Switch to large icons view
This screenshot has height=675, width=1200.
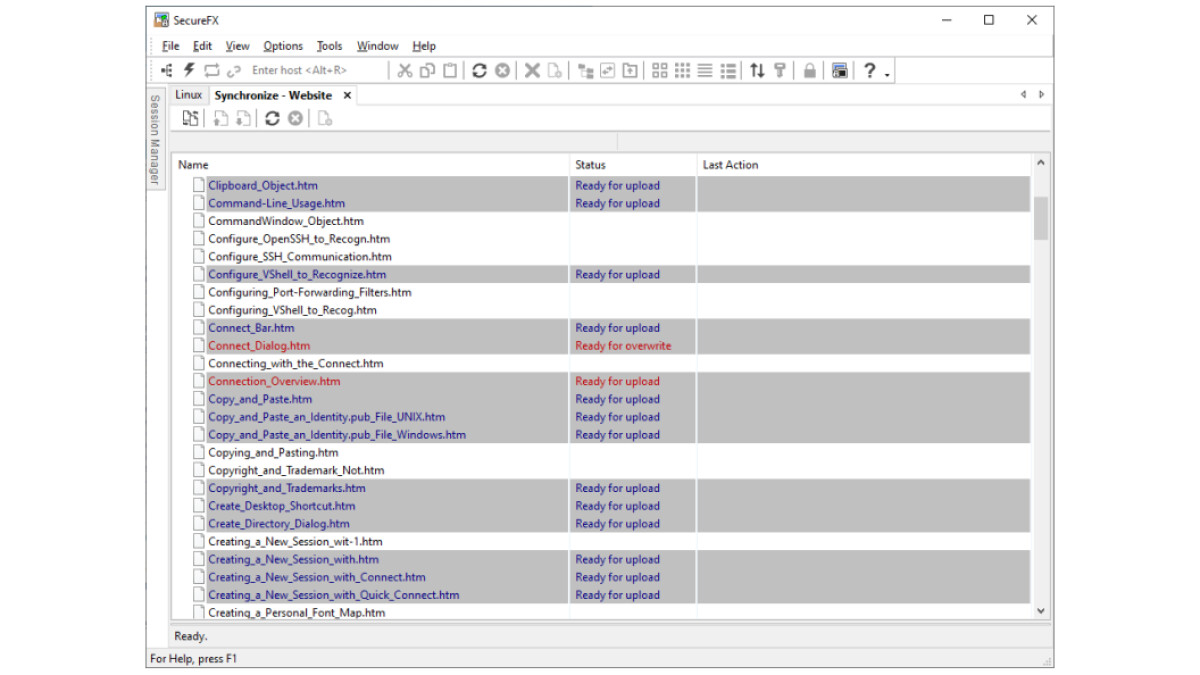[660, 70]
